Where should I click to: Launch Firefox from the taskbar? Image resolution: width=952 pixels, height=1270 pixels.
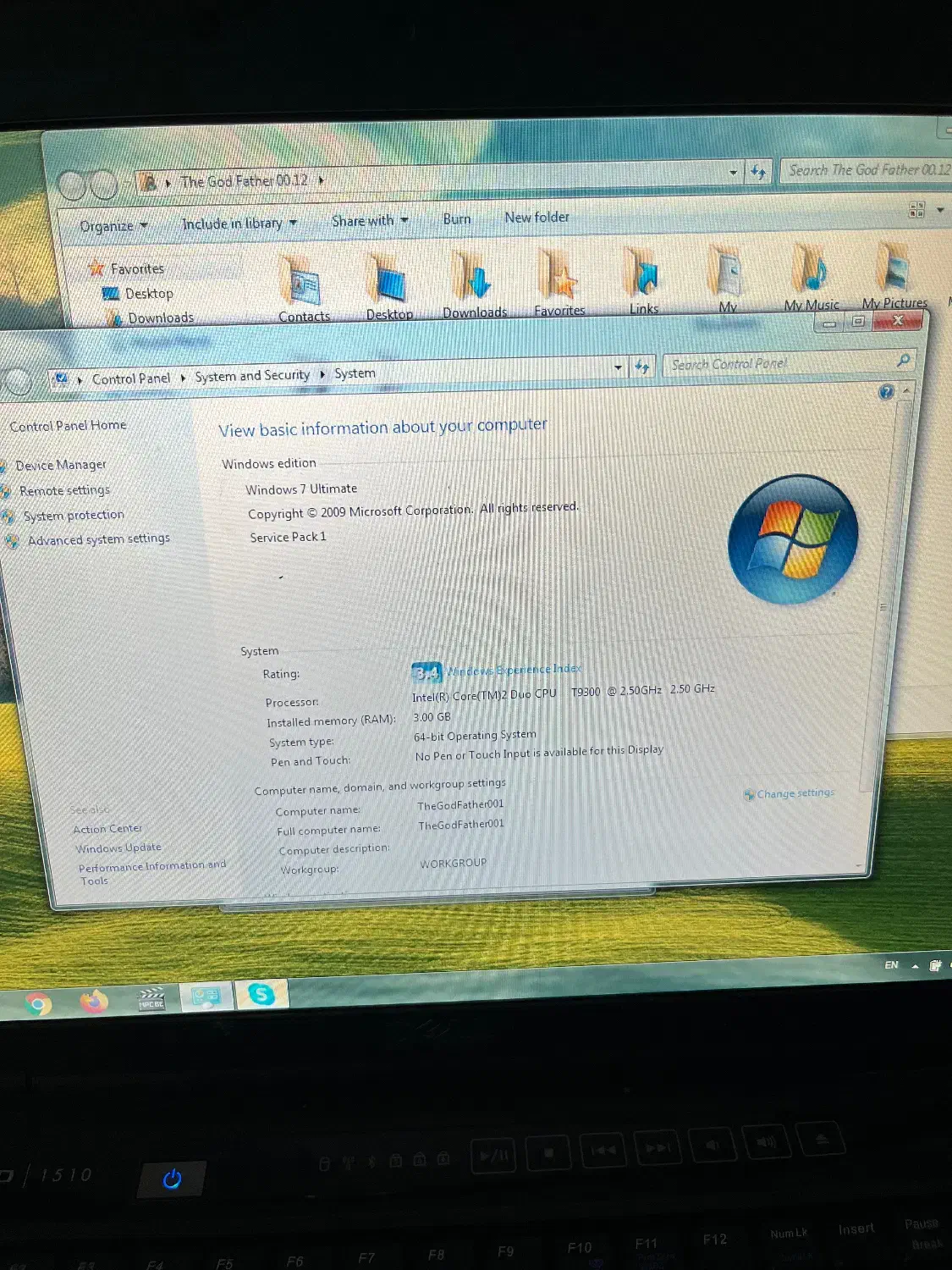[94, 1002]
